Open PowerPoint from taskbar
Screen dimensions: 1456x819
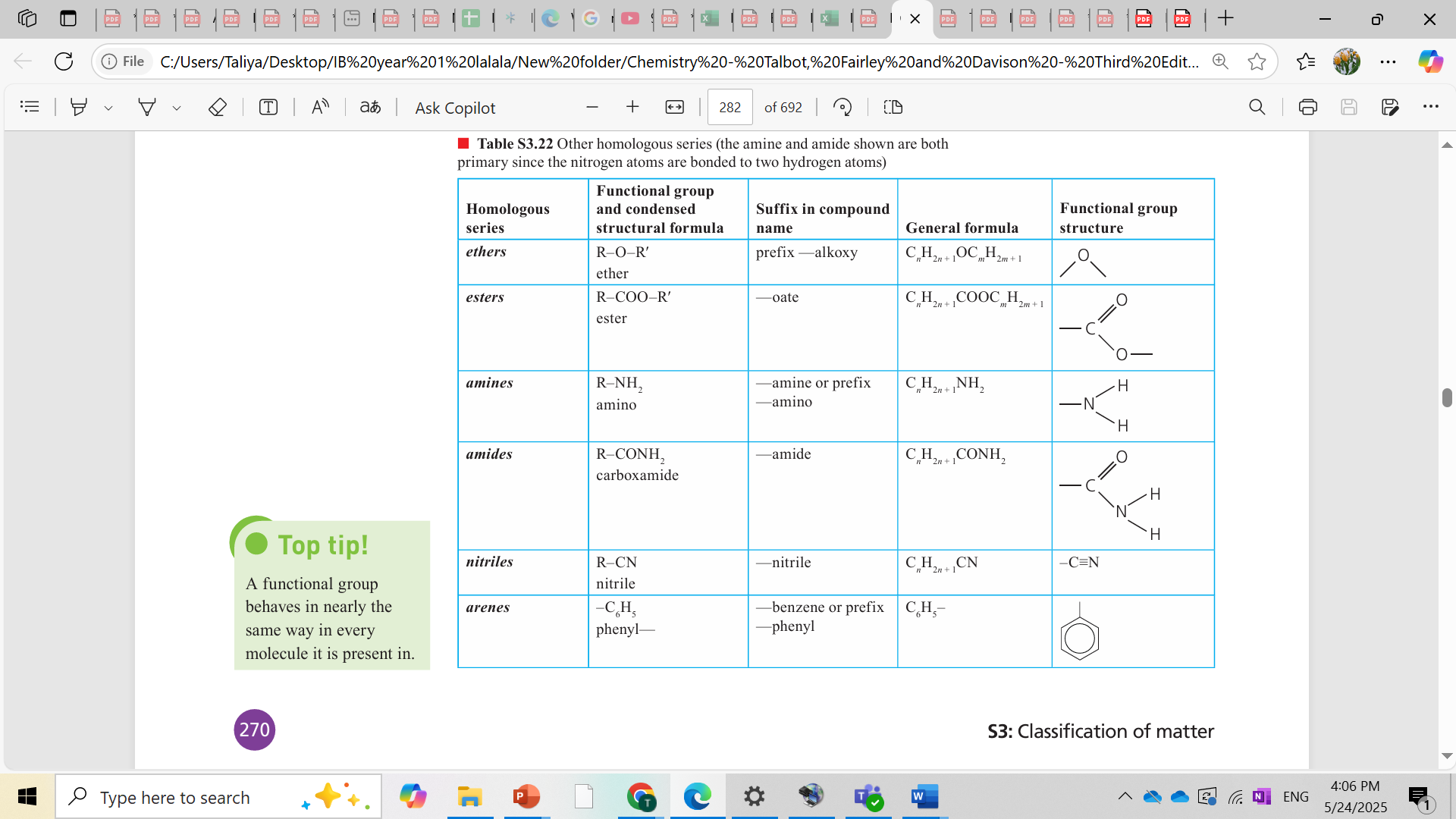pos(526,797)
